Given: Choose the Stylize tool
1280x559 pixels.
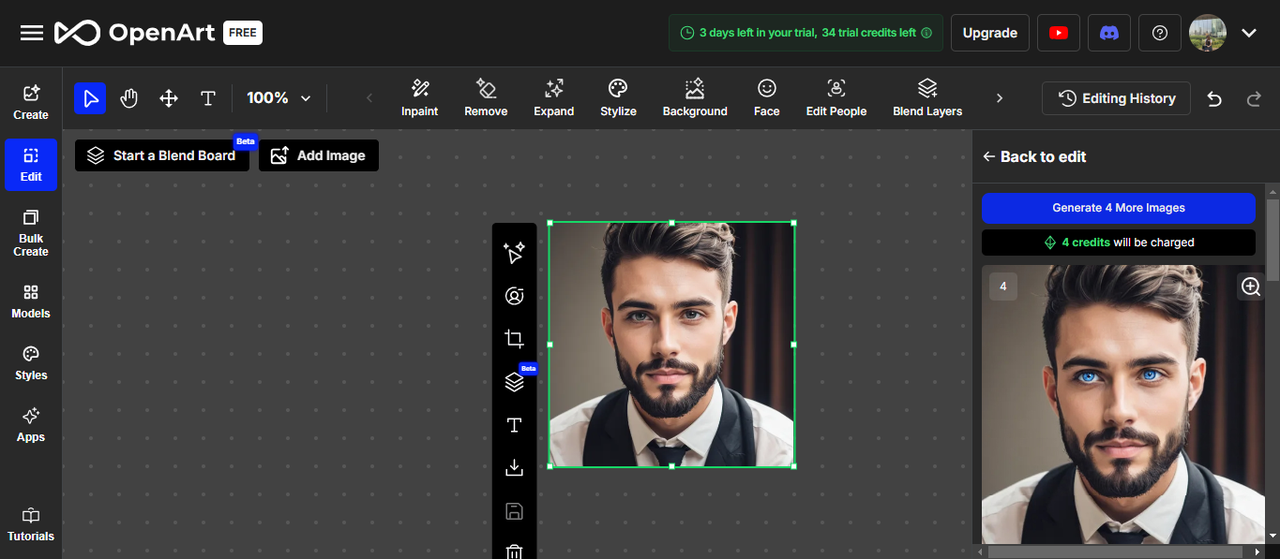Looking at the screenshot, I should pyautogui.click(x=618, y=98).
